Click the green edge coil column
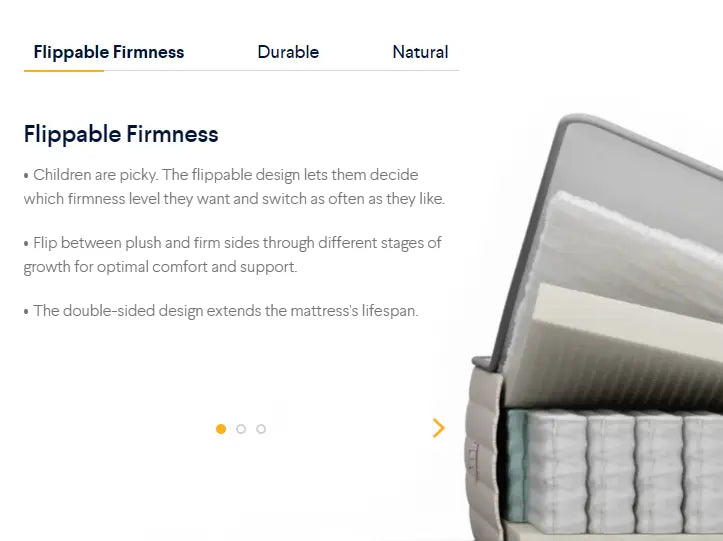Screen dimensions: 723x541 point(516,466)
